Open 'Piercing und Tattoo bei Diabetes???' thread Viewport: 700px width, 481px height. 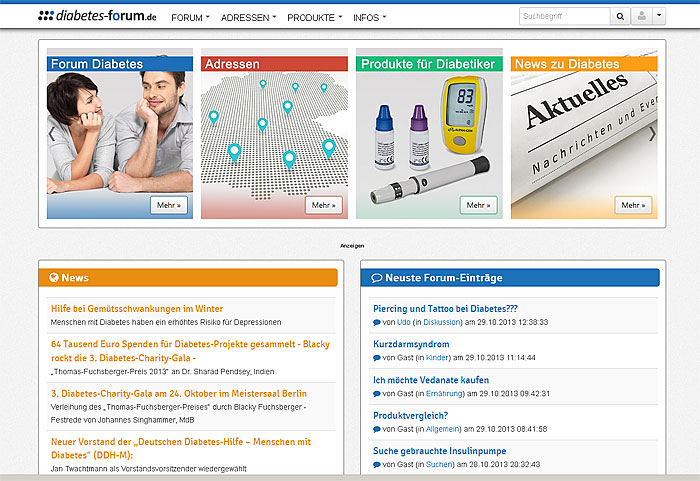(x=445, y=309)
